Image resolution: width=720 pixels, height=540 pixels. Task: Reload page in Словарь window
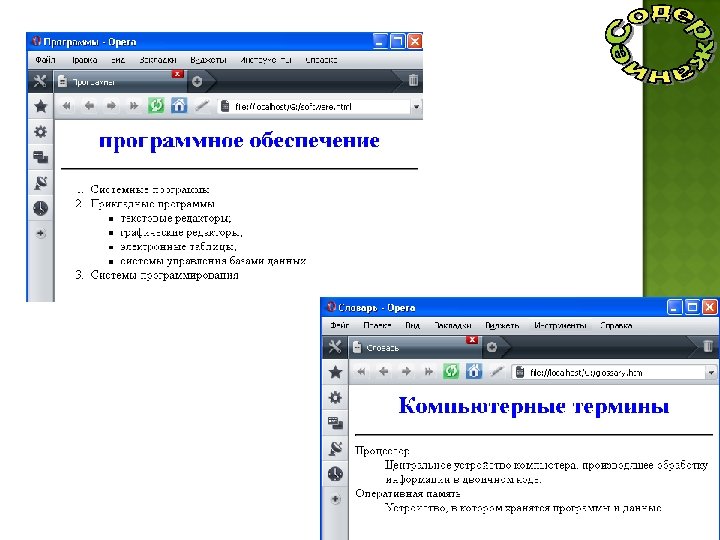tap(451, 371)
